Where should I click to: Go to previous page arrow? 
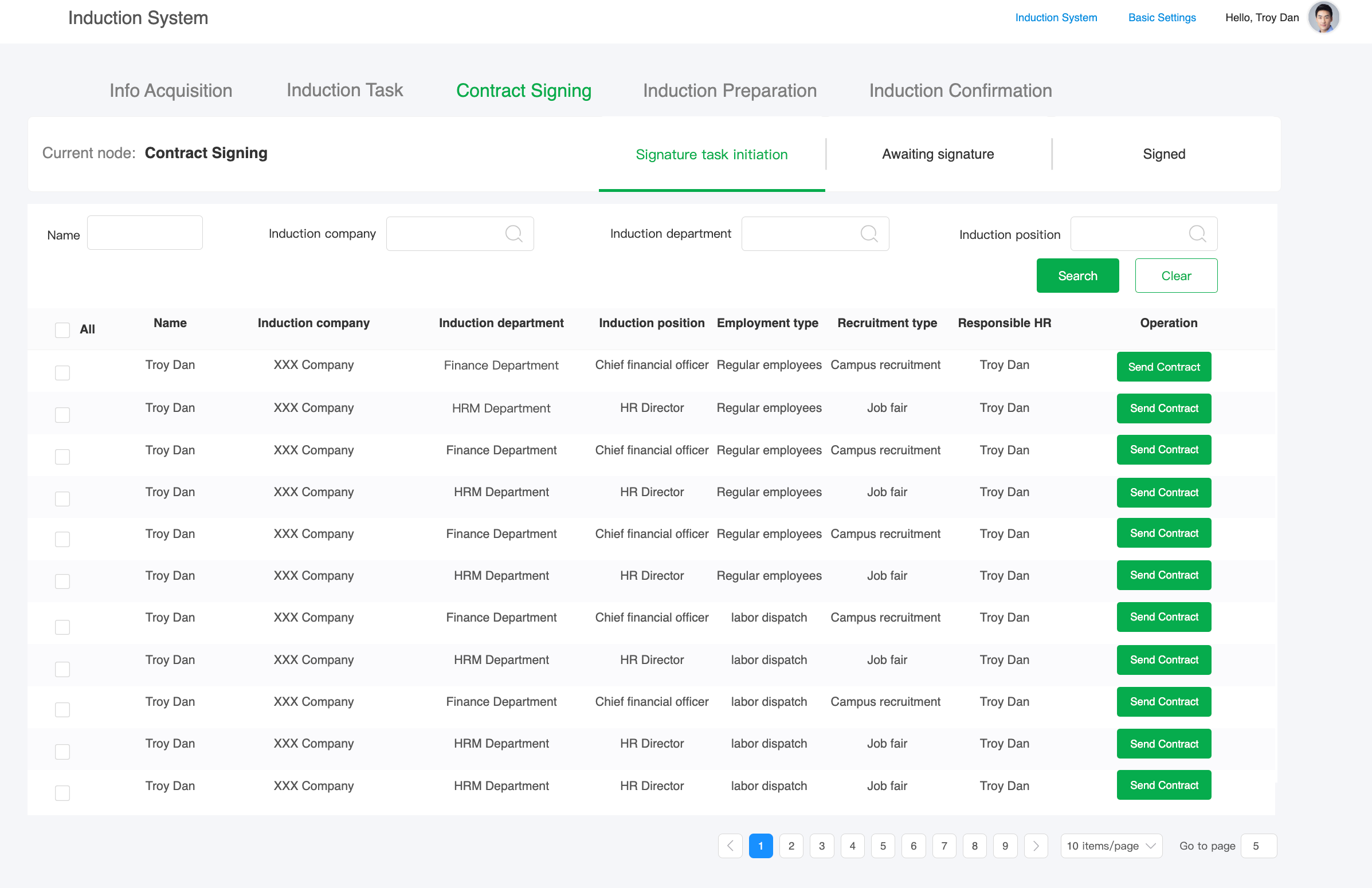tap(730, 846)
